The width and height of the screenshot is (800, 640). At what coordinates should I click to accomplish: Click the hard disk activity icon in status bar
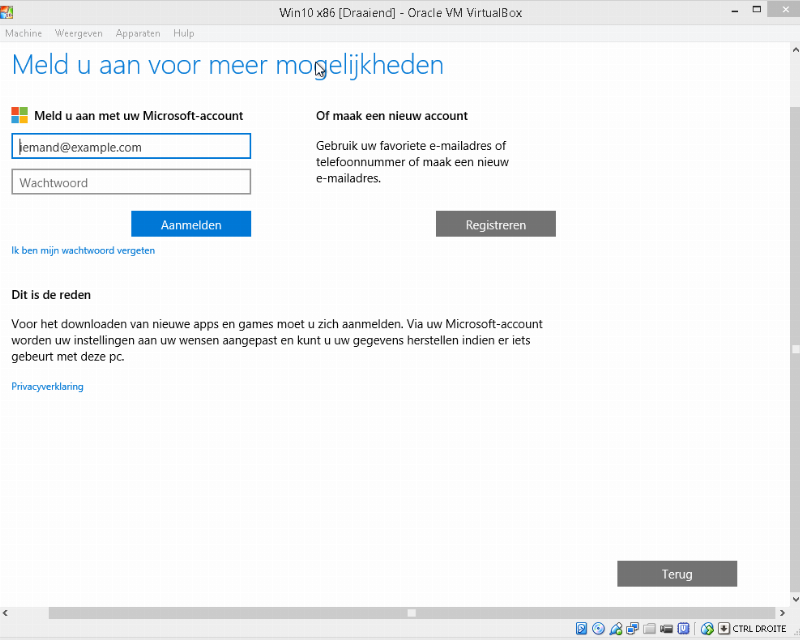tap(581, 628)
